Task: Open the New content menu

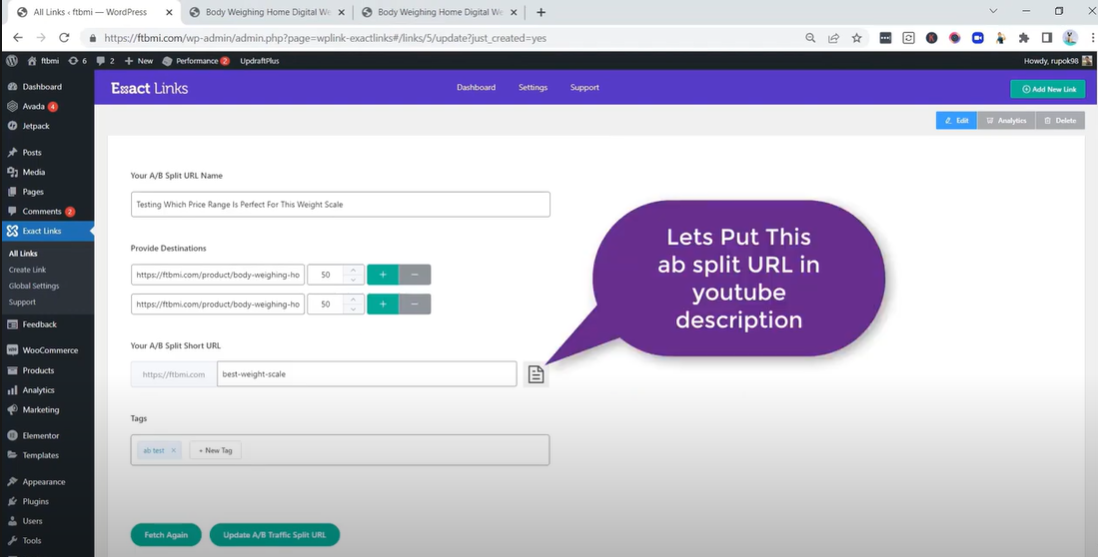Action: coord(139,61)
